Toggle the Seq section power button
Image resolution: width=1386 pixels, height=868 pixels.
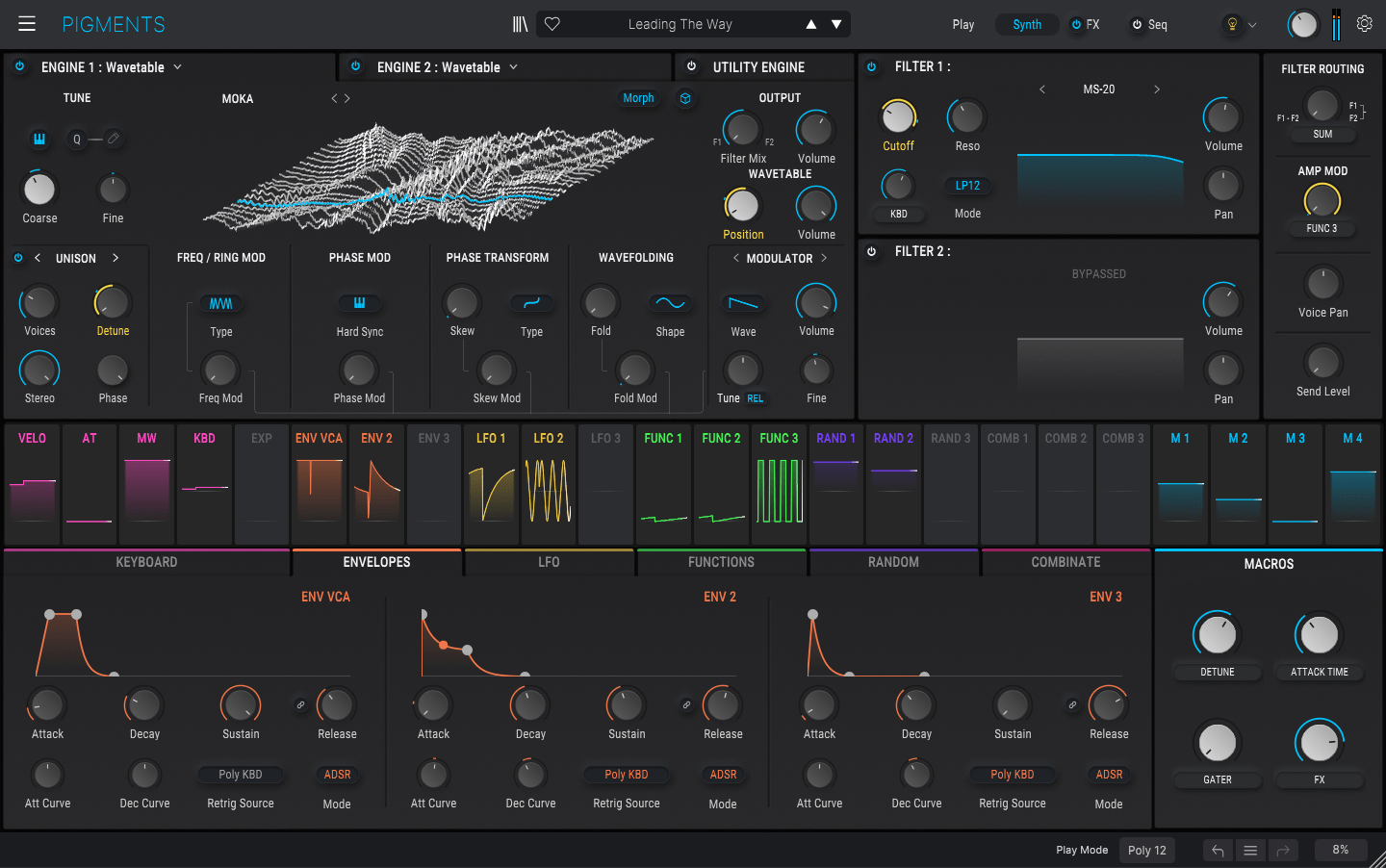[1136, 24]
